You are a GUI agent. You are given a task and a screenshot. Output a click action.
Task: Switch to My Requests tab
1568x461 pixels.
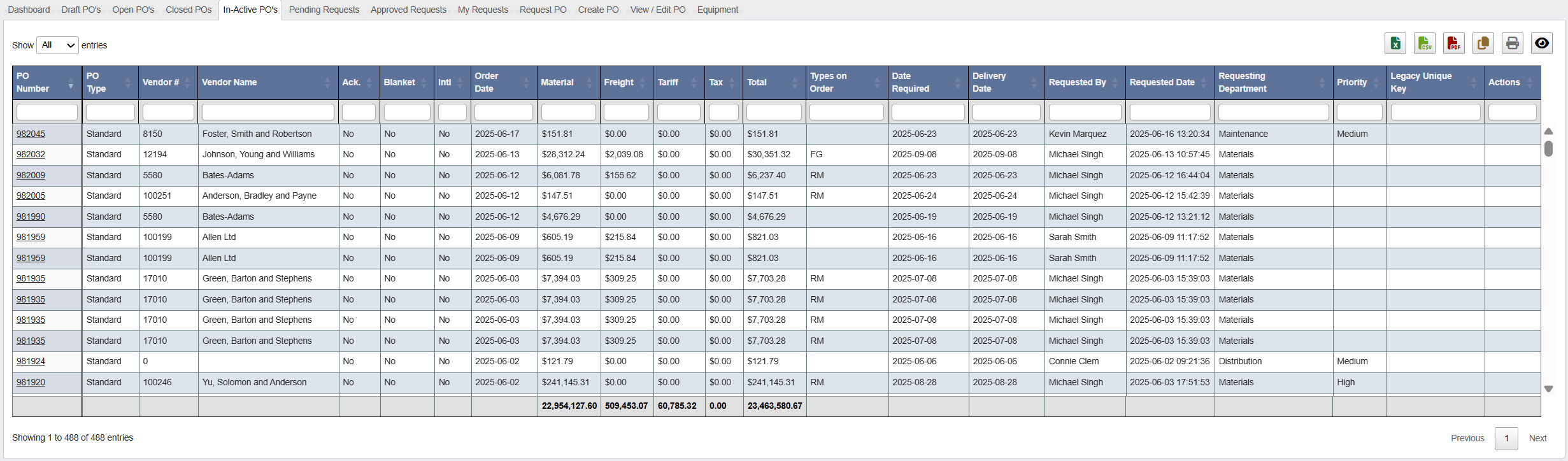tap(483, 10)
